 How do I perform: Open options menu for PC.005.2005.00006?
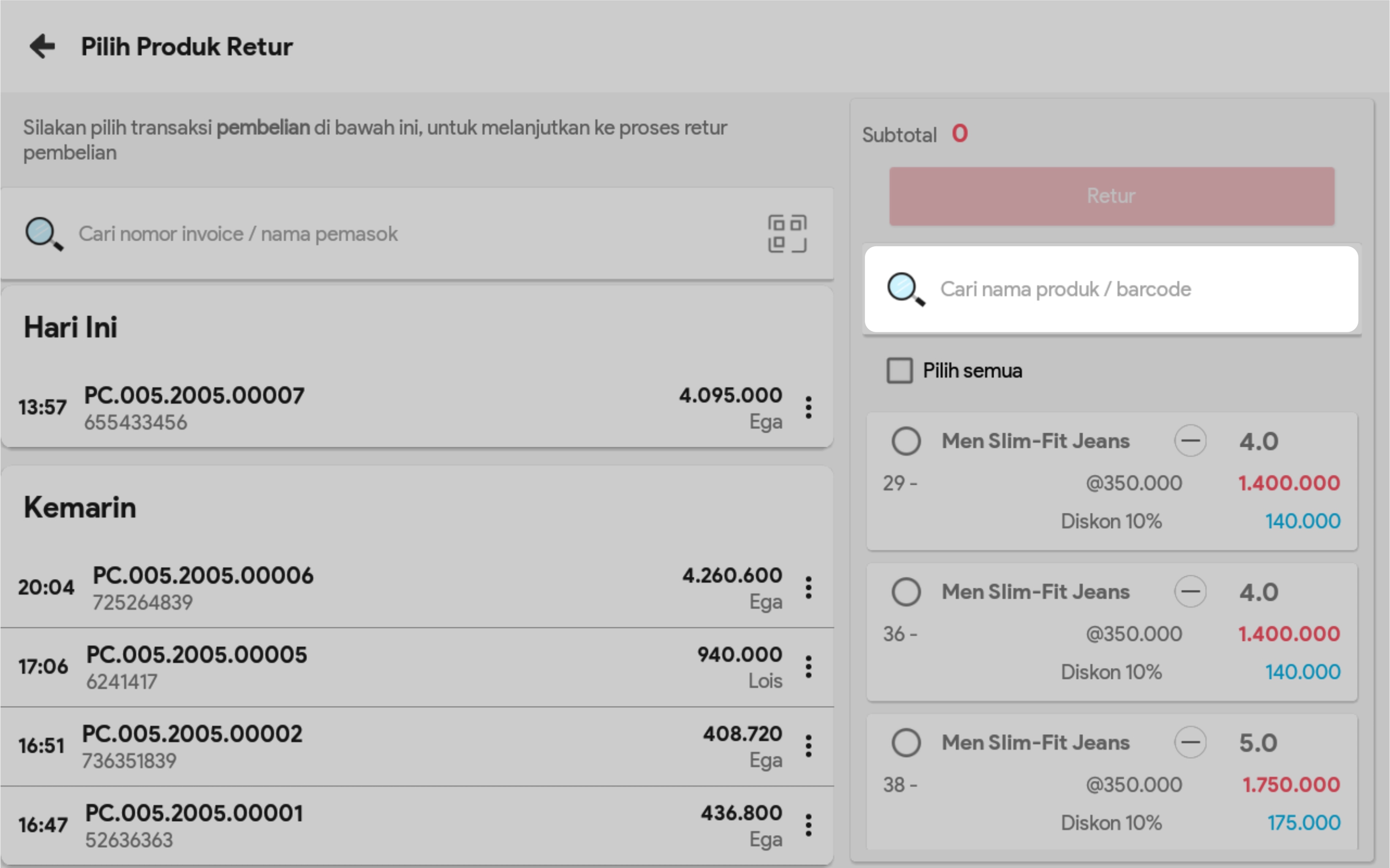(x=808, y=587)
